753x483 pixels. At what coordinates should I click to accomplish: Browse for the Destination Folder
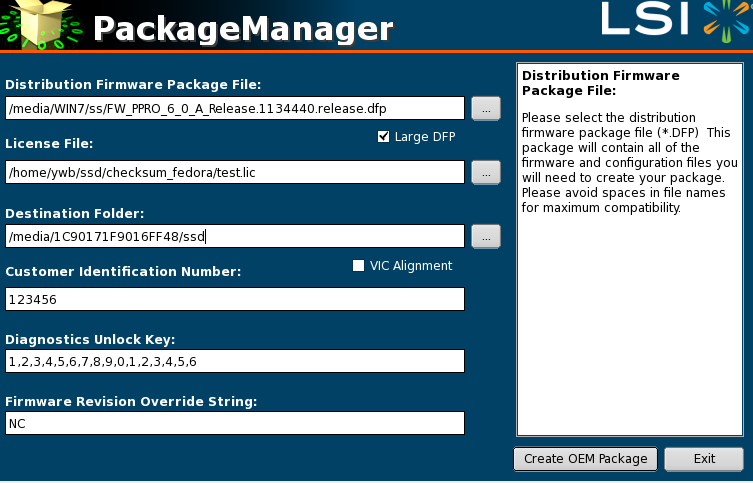coord(485,236)
